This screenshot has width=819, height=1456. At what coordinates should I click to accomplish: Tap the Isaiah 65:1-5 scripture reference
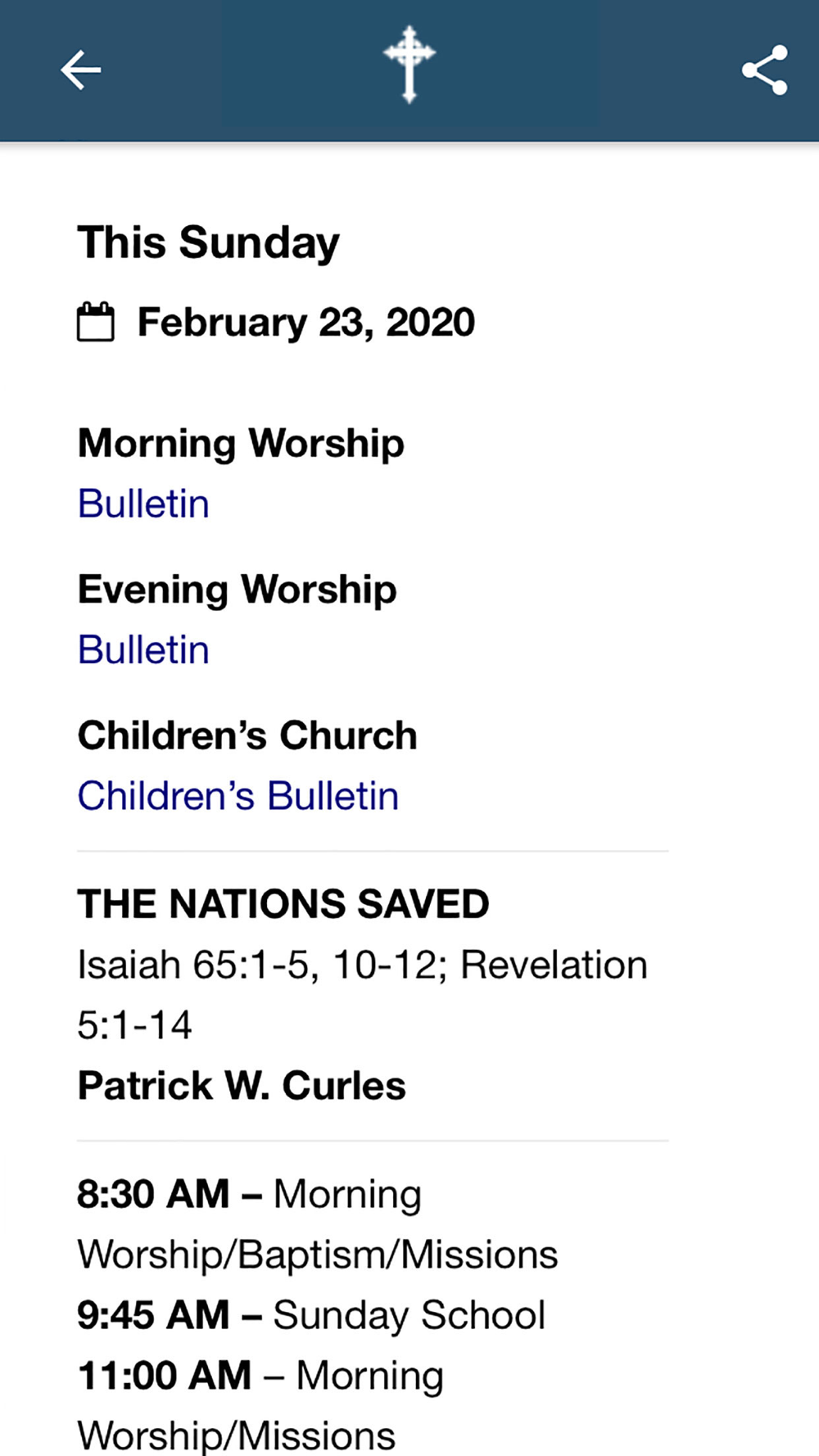tap(197, 965)
